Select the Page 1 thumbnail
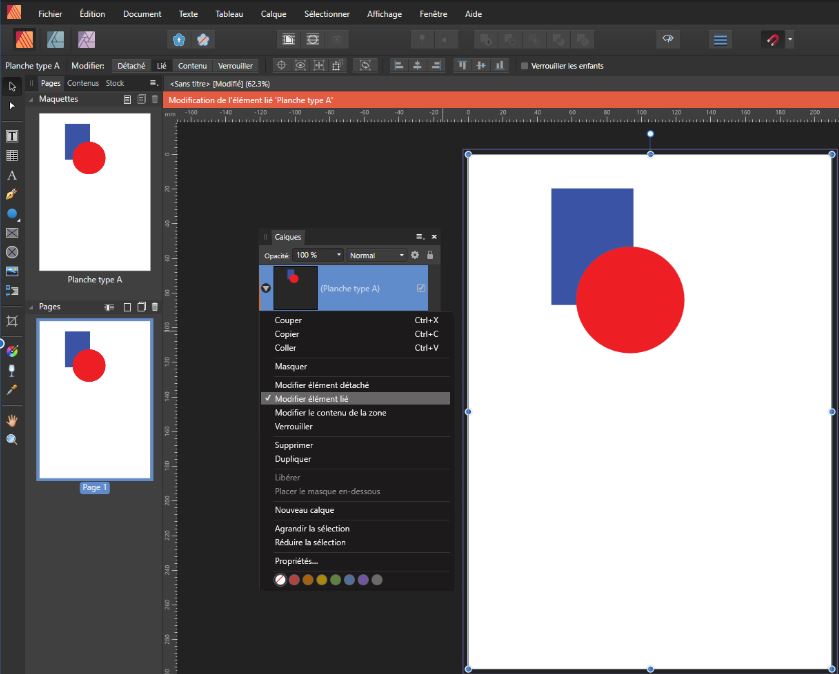Screen dimensions: 839x674 point(95,400)
